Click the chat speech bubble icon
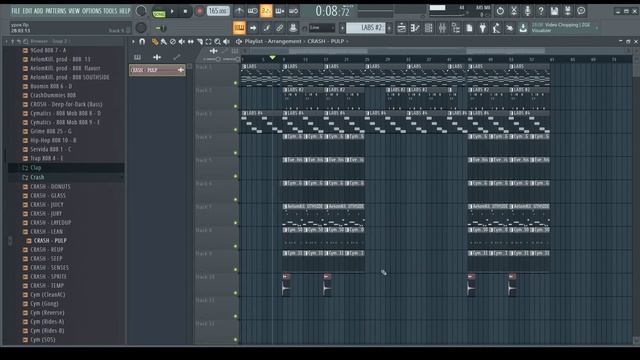The width and height of the screenshot is (640, 360). tap(581, 11)
